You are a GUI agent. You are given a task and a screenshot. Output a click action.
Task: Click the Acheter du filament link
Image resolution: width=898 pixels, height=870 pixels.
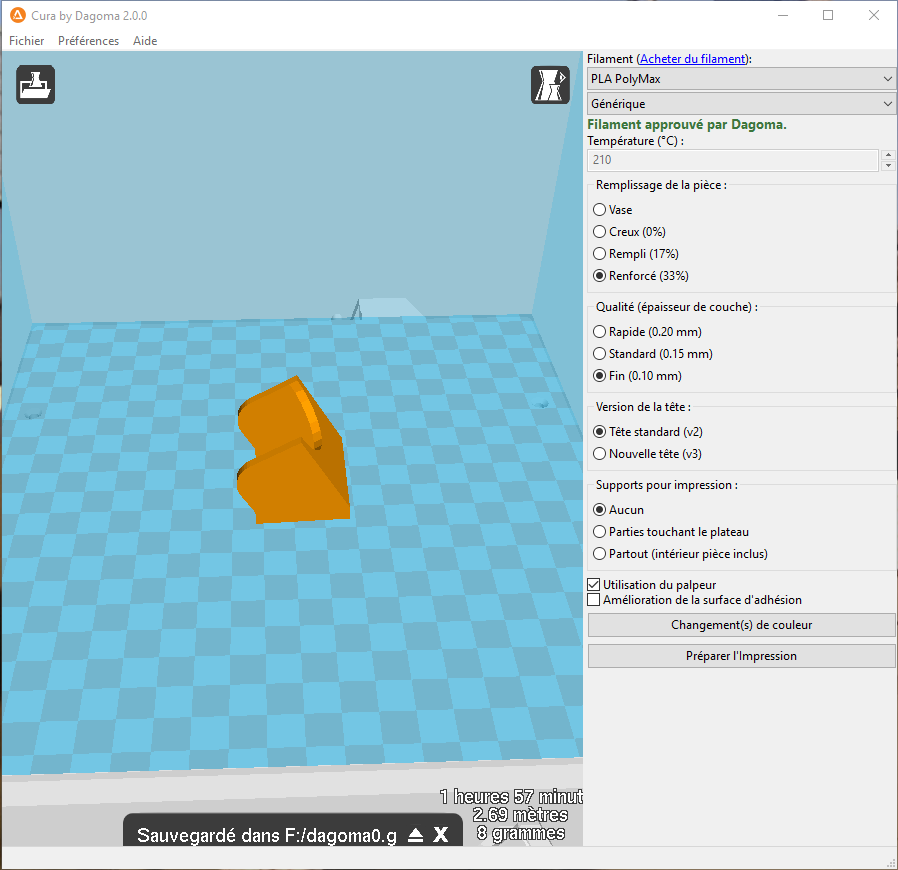pyautogui.click(x=693, y=58)
